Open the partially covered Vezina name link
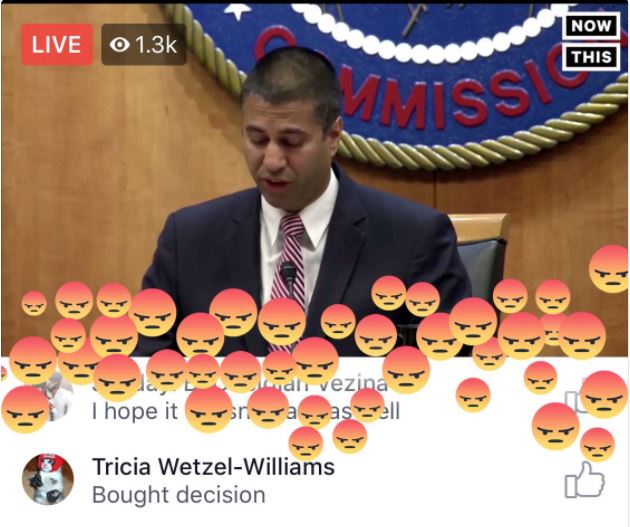Viewport: 630px width, 527px height. pos(241,383)
